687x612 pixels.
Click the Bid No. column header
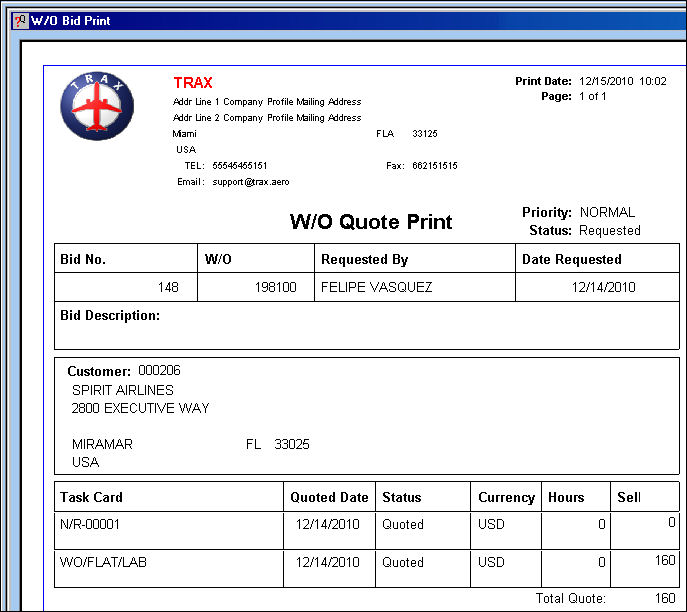[x=83, y=259]
